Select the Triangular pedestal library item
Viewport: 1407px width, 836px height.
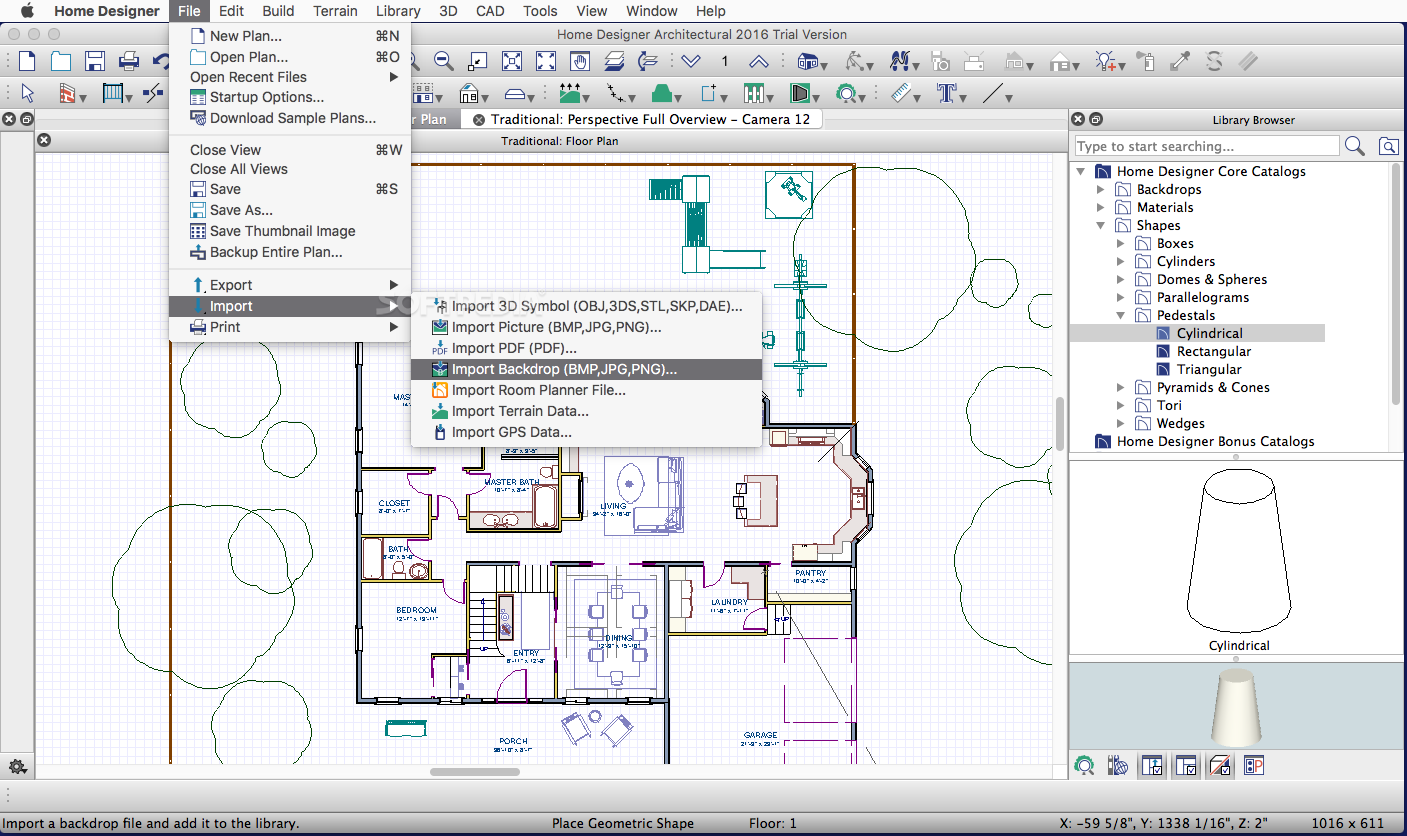click(1209, 369)
